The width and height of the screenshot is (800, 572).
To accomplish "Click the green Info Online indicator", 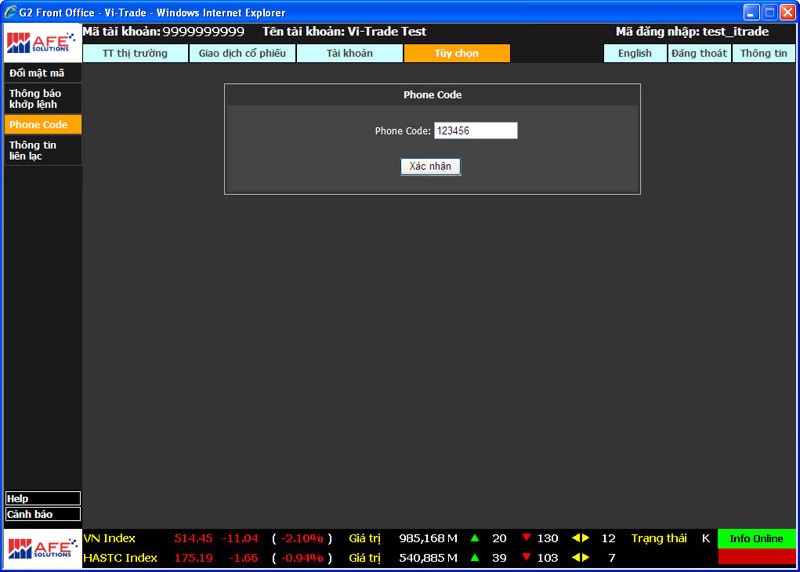I will pos(756,538).
